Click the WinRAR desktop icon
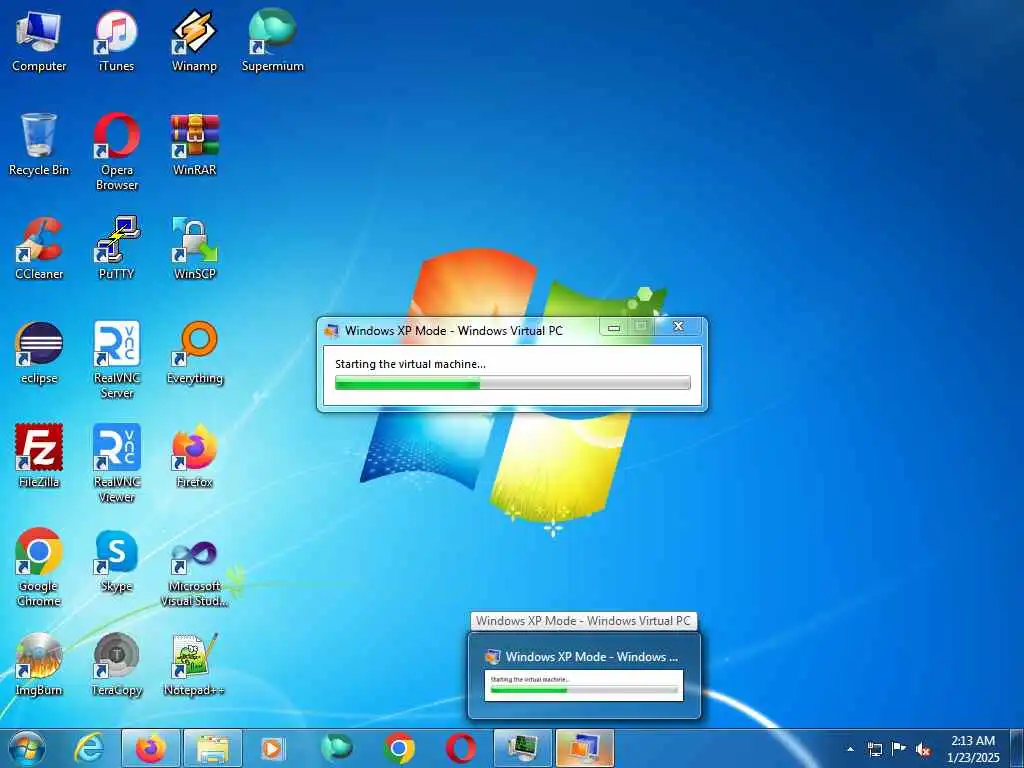 click(194, 145)
